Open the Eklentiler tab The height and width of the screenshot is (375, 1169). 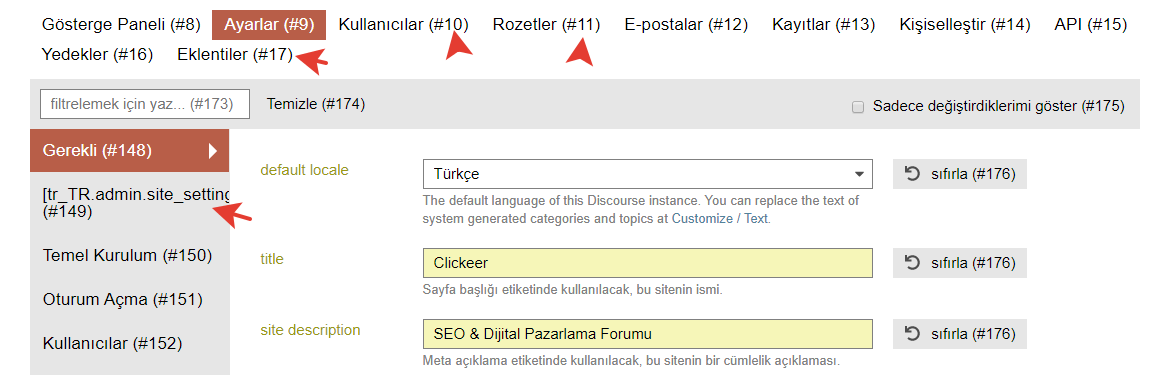[x=235, y=54]
